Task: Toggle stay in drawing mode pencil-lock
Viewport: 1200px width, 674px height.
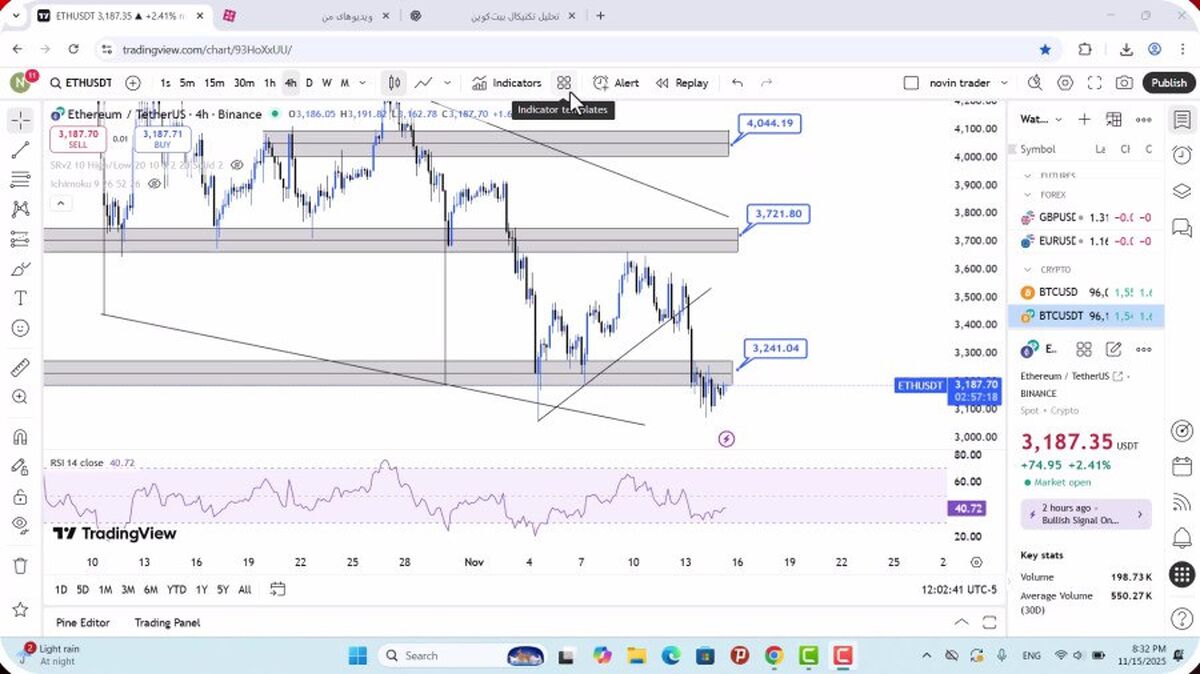Action: [20, 466]
